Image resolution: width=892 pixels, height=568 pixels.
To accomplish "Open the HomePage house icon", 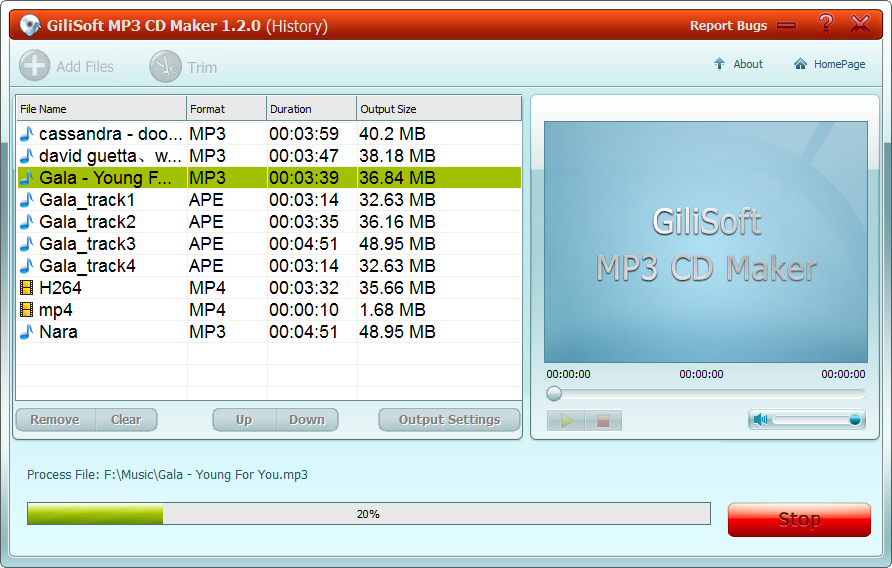I will (x=800, y=64).
